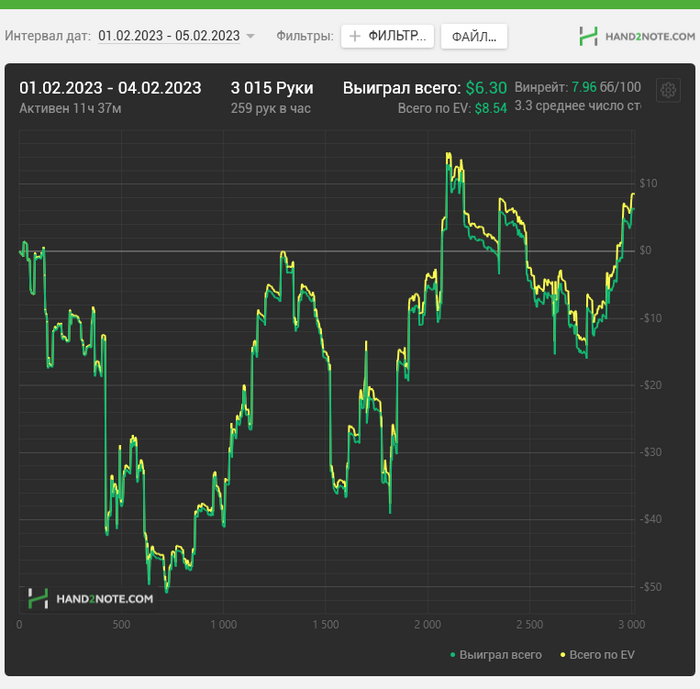This screenshot has width=700, height=689.
Task: Select the 259 рук в час text
Action: pyautogui.click(x=271, y=109)
